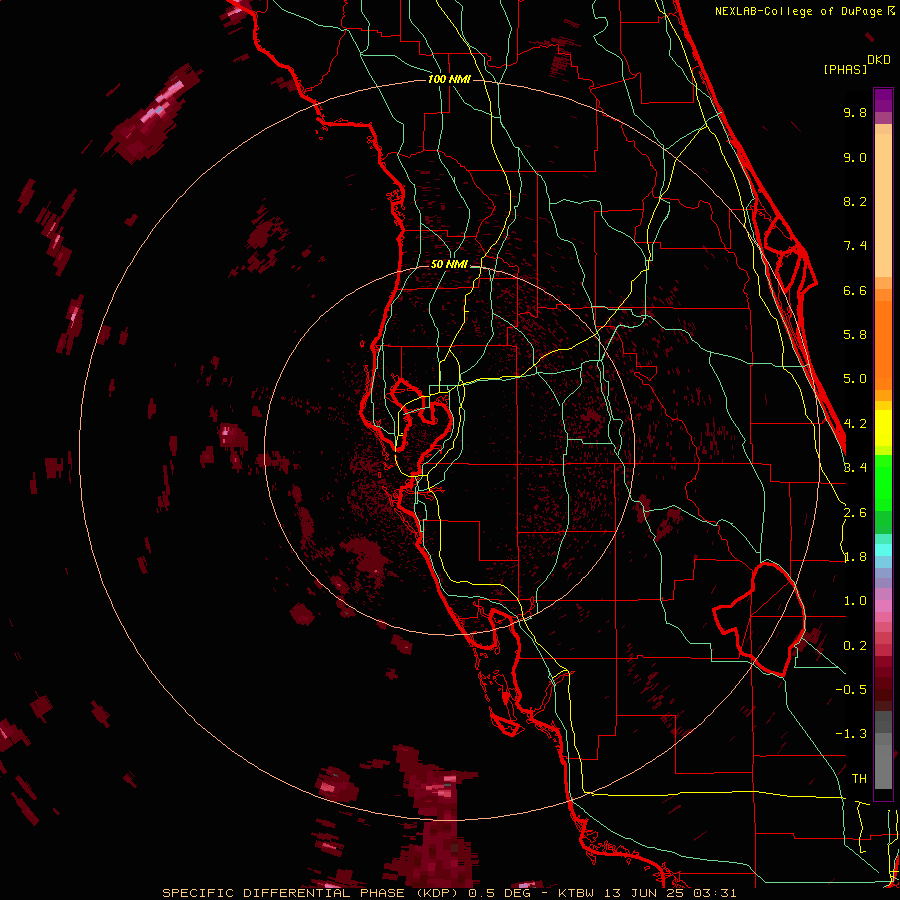The height and width of the screenshot is (900, 900).
Task: Select the -1.3 scale value
Action: click(851, 734)
